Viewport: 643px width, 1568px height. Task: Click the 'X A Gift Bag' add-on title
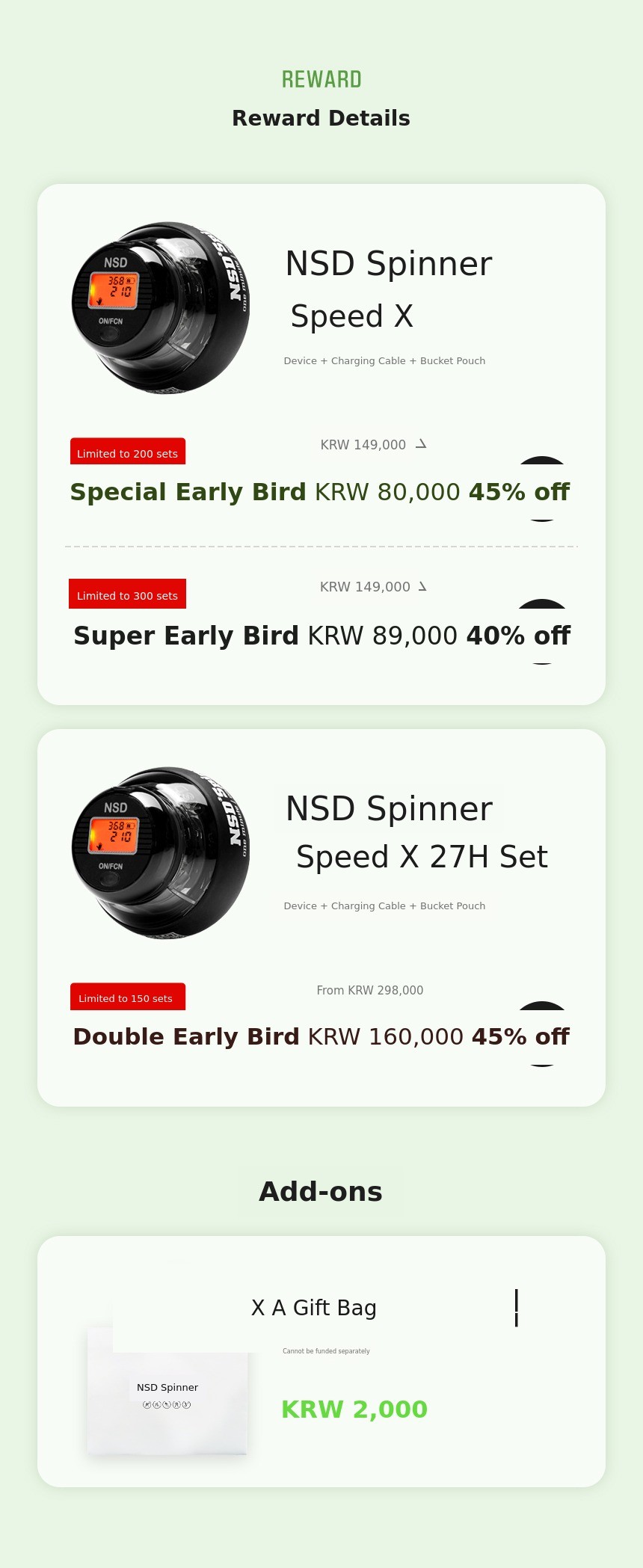coord(314,1308)
